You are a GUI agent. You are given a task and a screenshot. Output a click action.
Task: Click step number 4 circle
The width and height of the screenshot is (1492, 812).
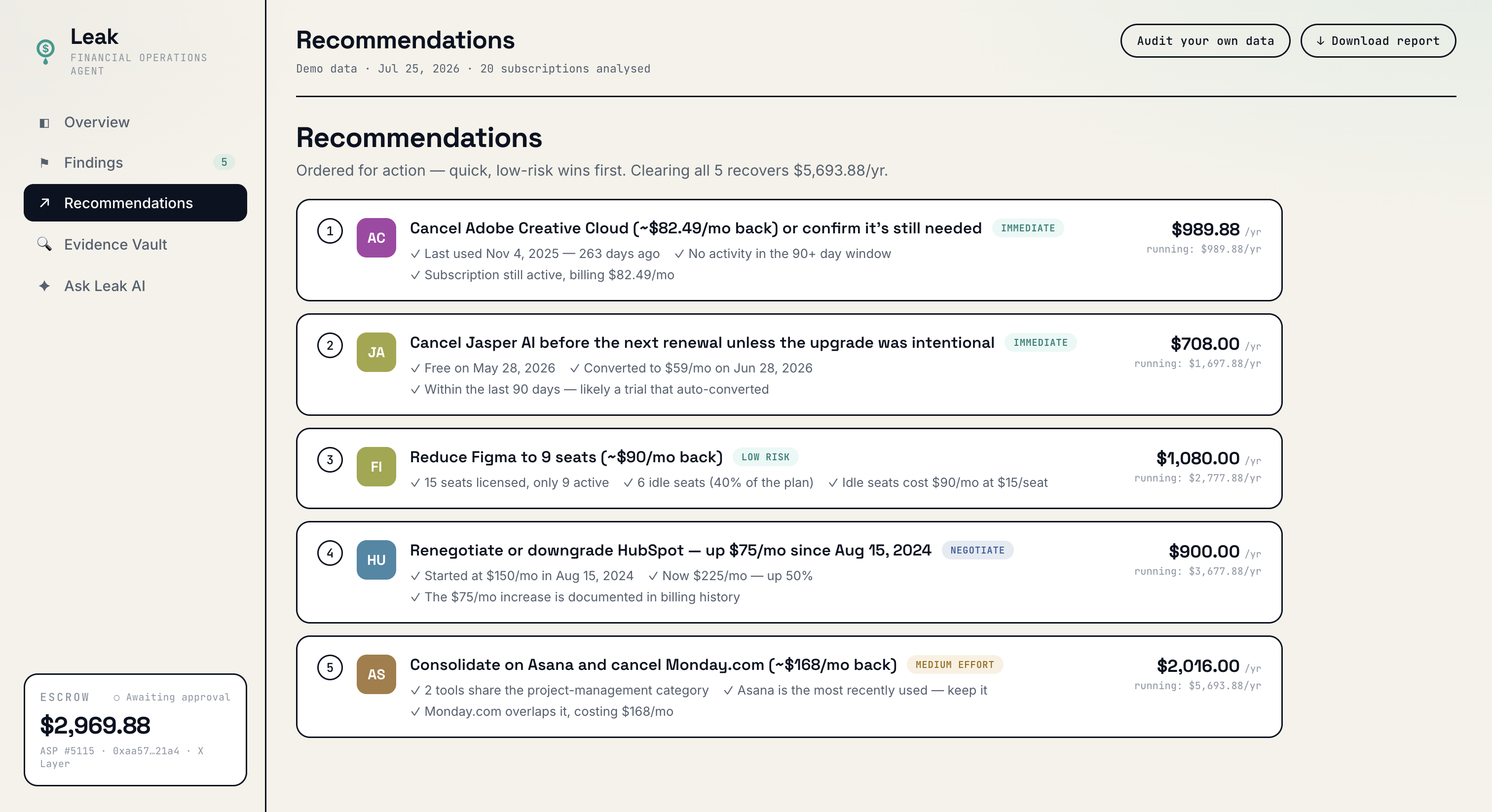coord(330,553)
